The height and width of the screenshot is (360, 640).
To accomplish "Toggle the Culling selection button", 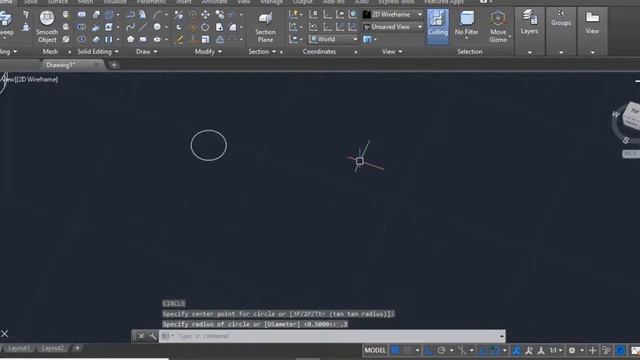I will tap(438, 27).
